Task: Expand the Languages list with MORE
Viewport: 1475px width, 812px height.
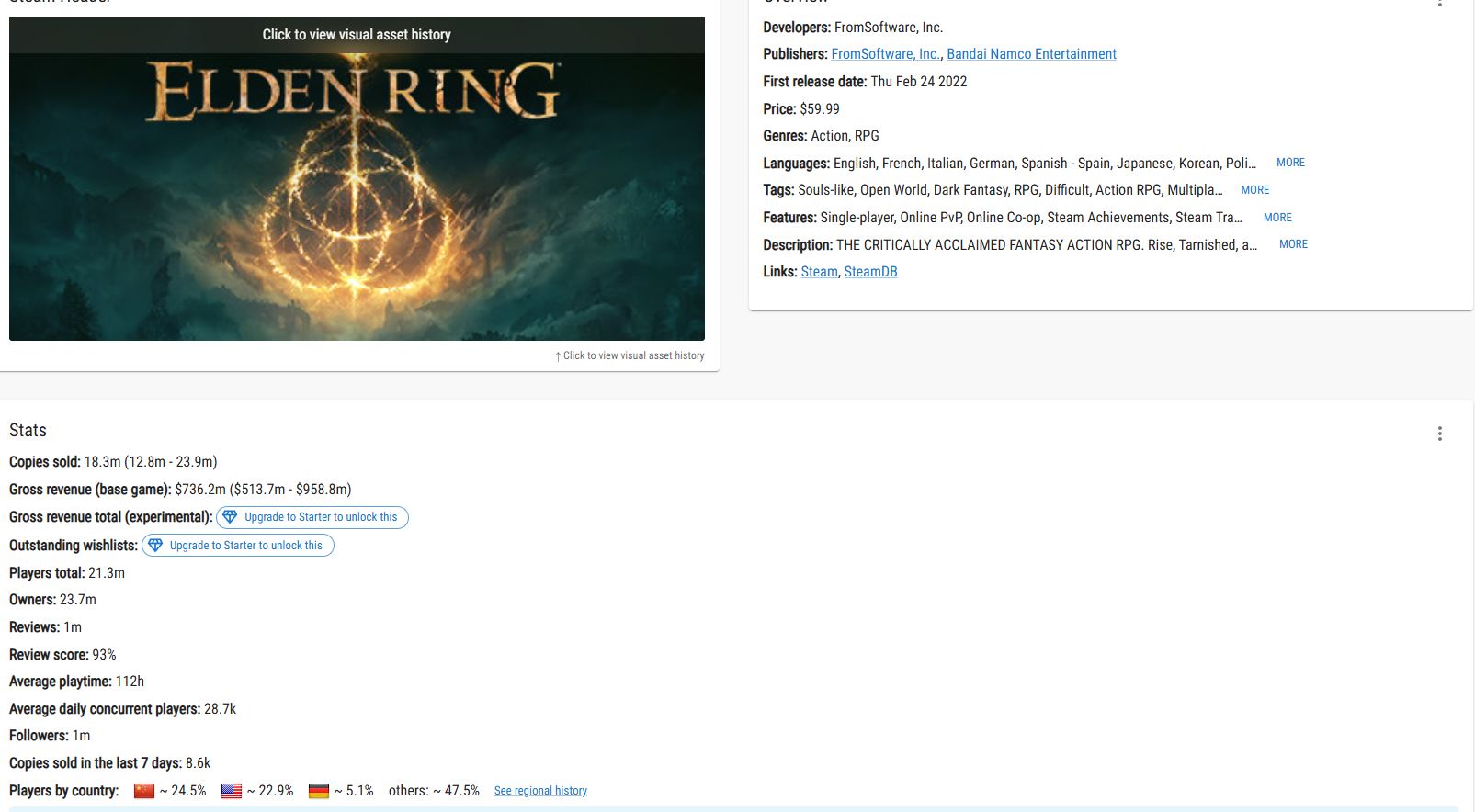Action: [x=1290, y=163]
